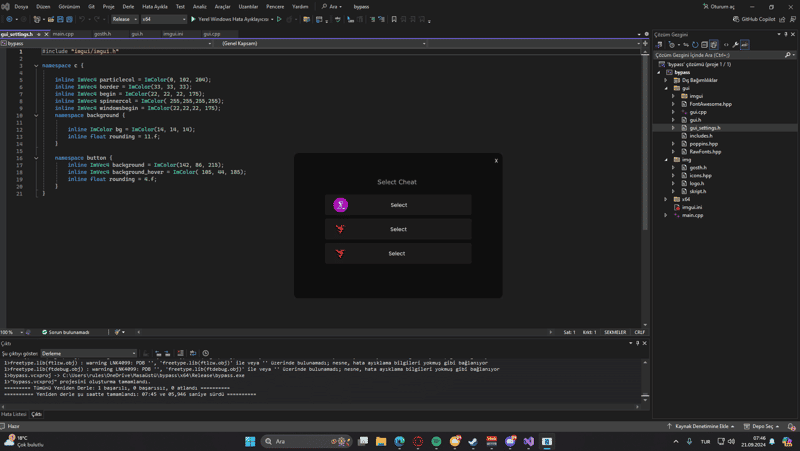Switch to the gui.cpp editor tab

[x=212, y=34]
